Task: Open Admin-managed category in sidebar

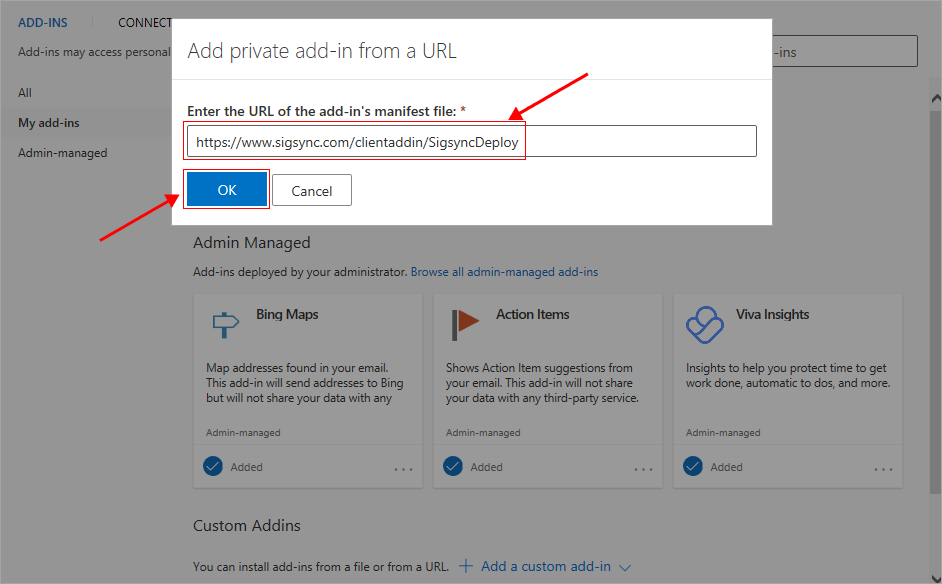Action: [62, 153]
